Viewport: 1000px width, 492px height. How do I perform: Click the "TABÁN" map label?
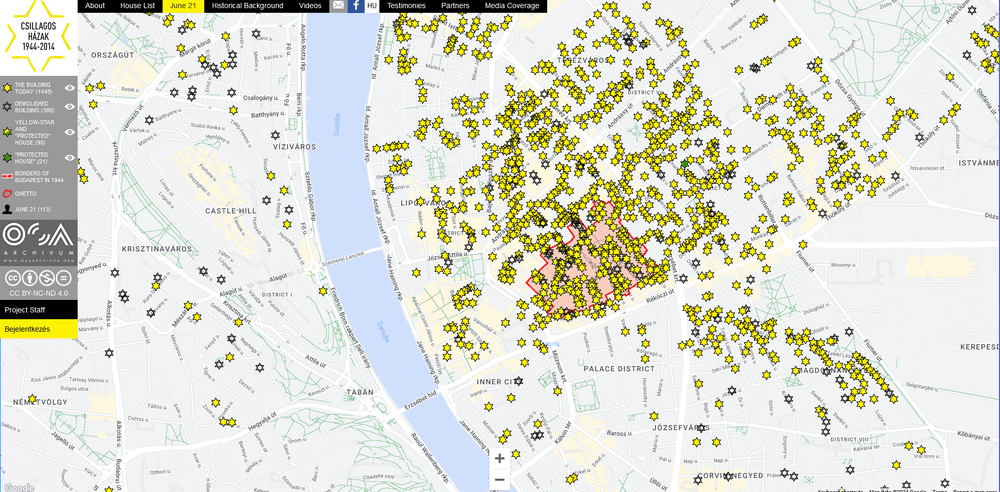(x=360, y=392)
